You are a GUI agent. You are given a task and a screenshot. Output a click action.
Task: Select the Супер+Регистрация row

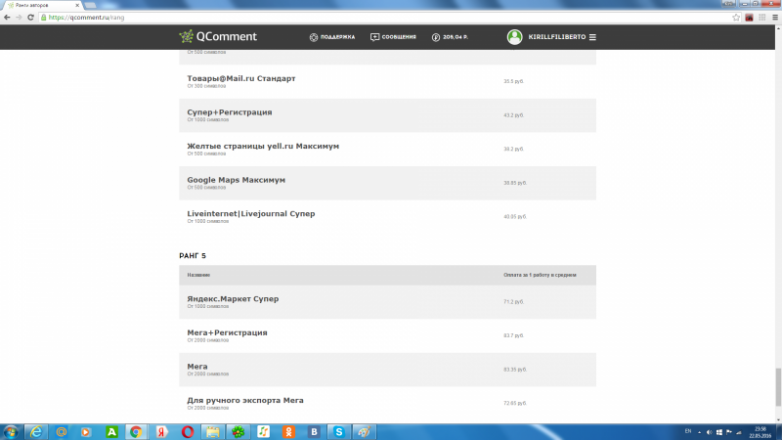point(388,115)
